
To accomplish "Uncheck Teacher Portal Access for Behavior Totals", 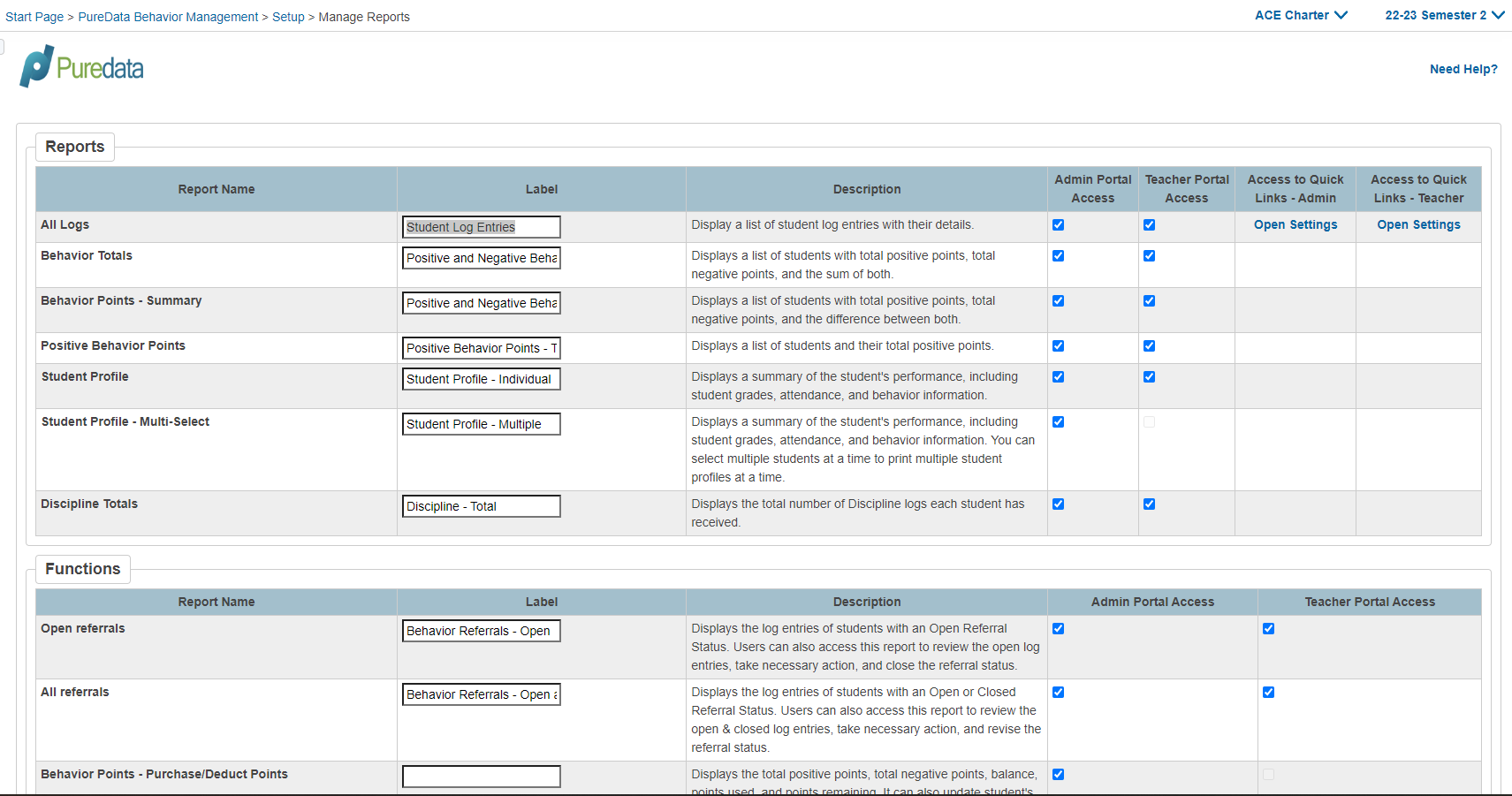I will tap(1149, 255).
